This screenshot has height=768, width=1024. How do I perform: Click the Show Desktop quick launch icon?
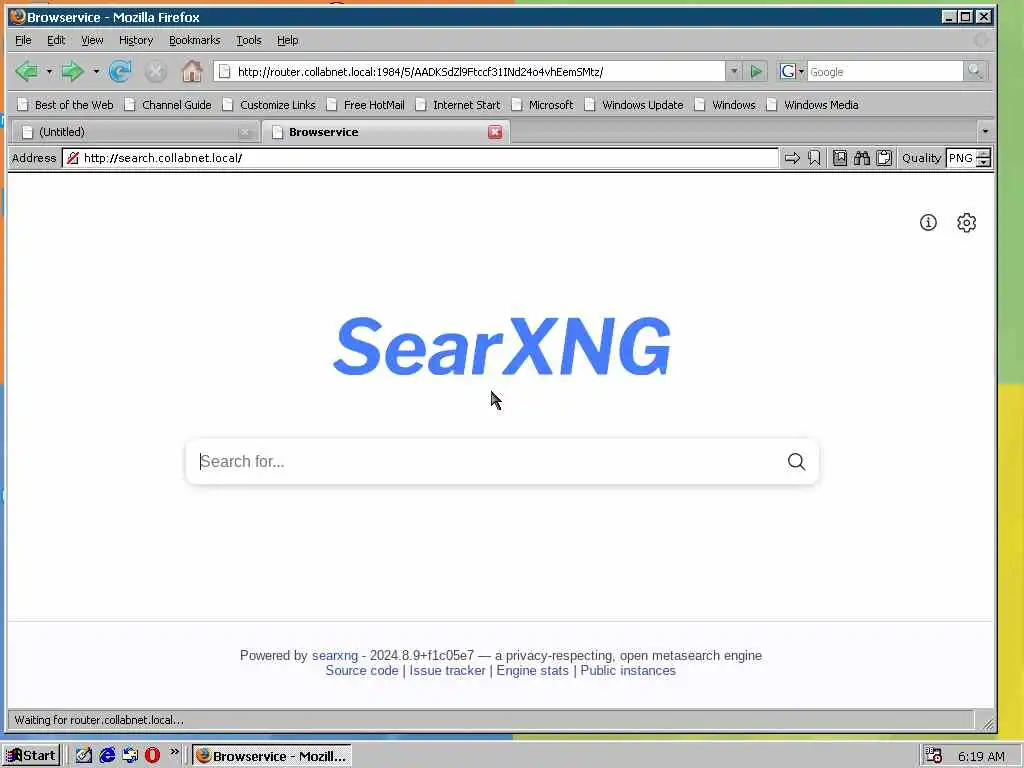click(x=84, y=756)
